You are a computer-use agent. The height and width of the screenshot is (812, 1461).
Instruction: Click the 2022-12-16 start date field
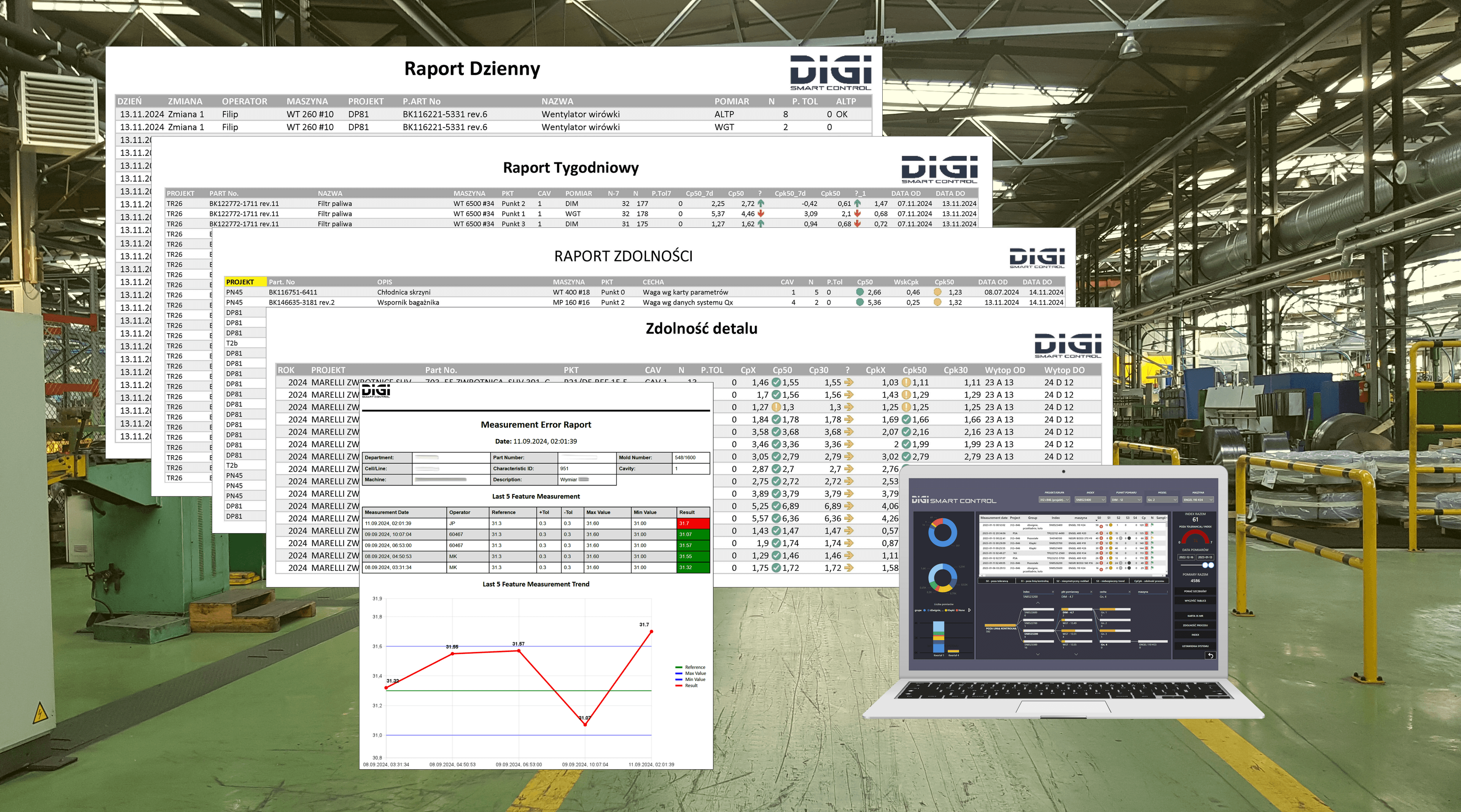[x=1187, y=558]
